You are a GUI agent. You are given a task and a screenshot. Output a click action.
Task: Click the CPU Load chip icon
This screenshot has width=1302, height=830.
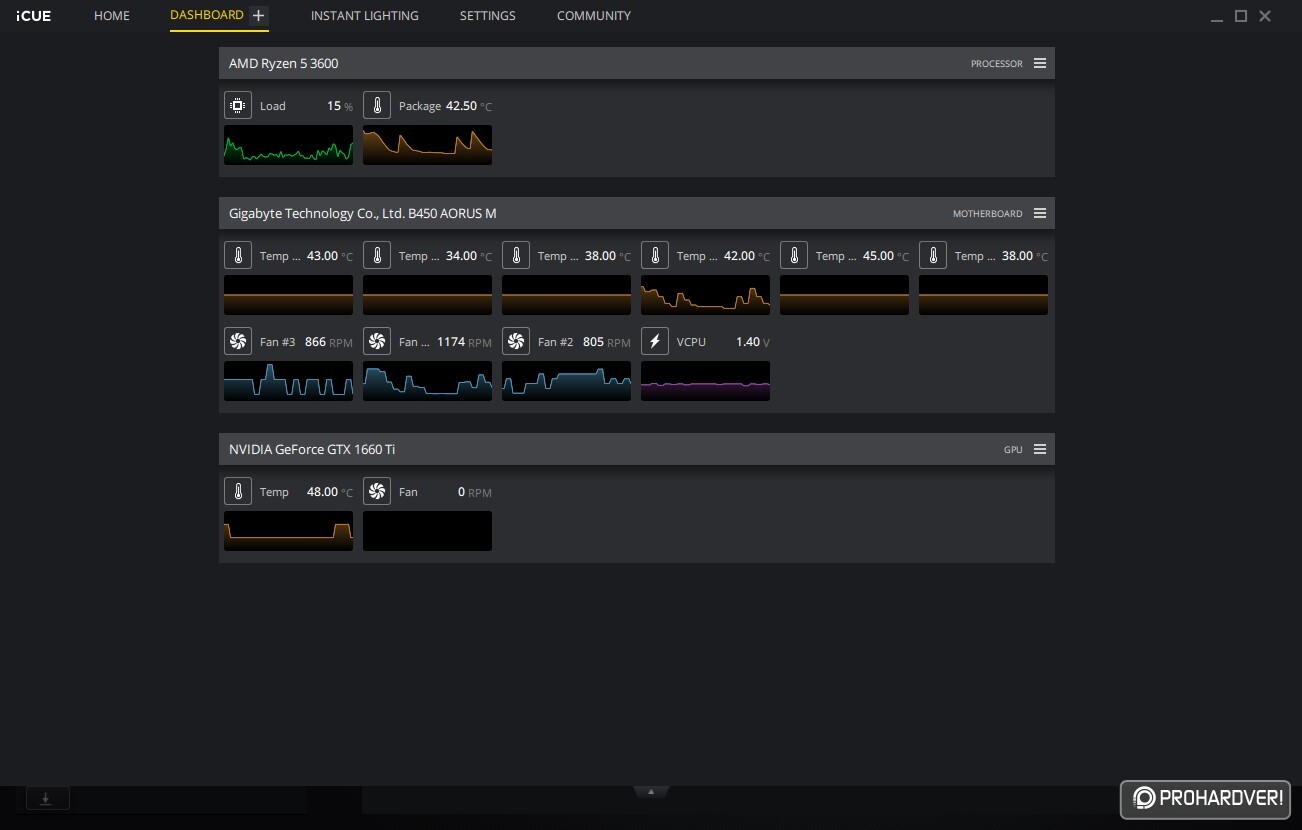point(238,105)
